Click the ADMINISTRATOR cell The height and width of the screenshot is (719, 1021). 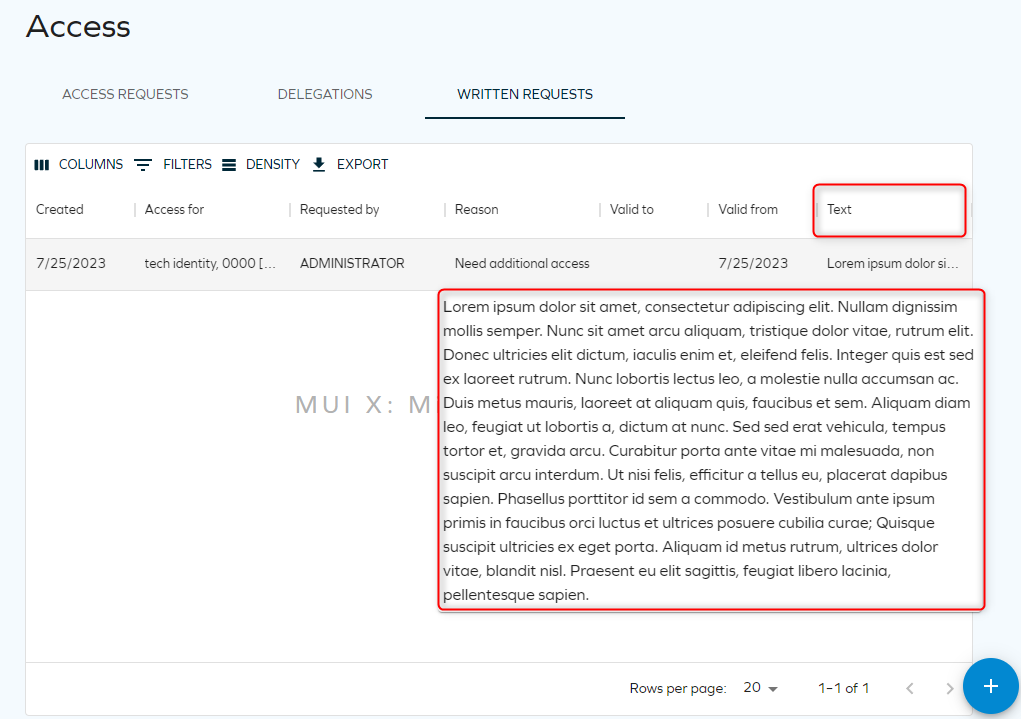point(352,264)
